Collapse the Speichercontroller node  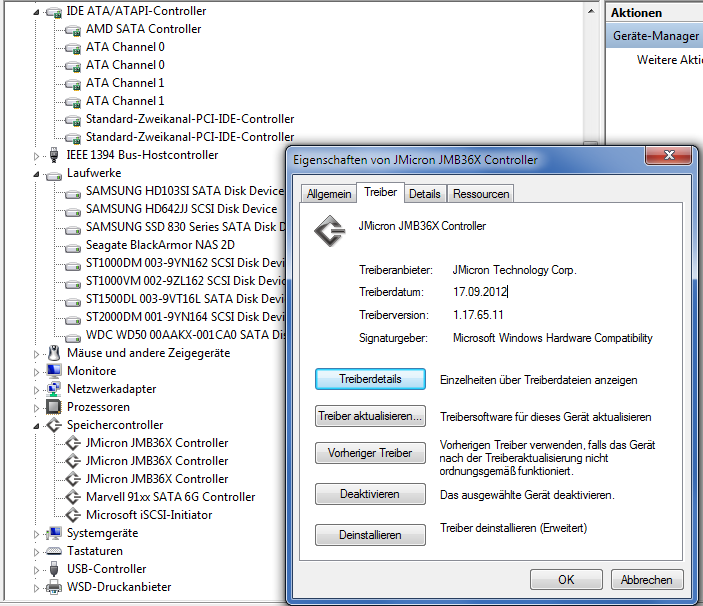36,426
